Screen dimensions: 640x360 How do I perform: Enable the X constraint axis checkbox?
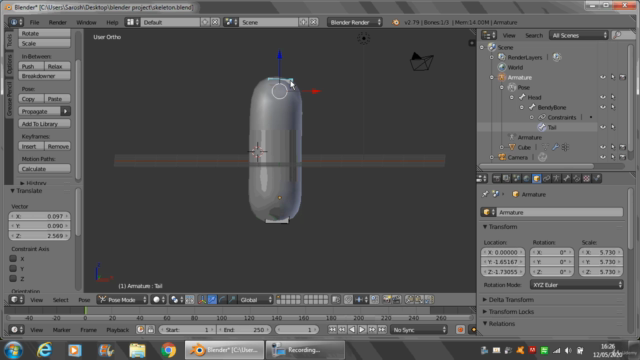pos(13,258)
